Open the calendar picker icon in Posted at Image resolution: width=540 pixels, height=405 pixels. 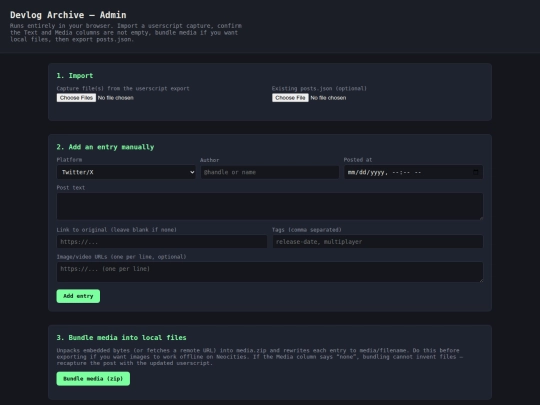pyautogui.click(x=476, y=172)
